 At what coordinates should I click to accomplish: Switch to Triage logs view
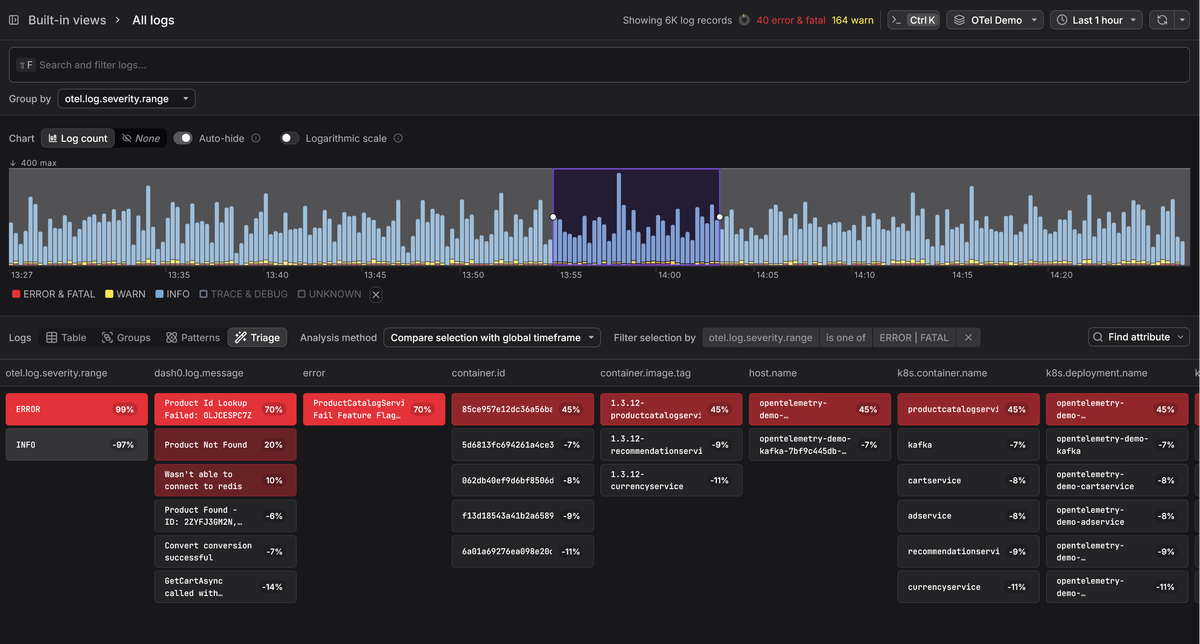click(257, 337)
